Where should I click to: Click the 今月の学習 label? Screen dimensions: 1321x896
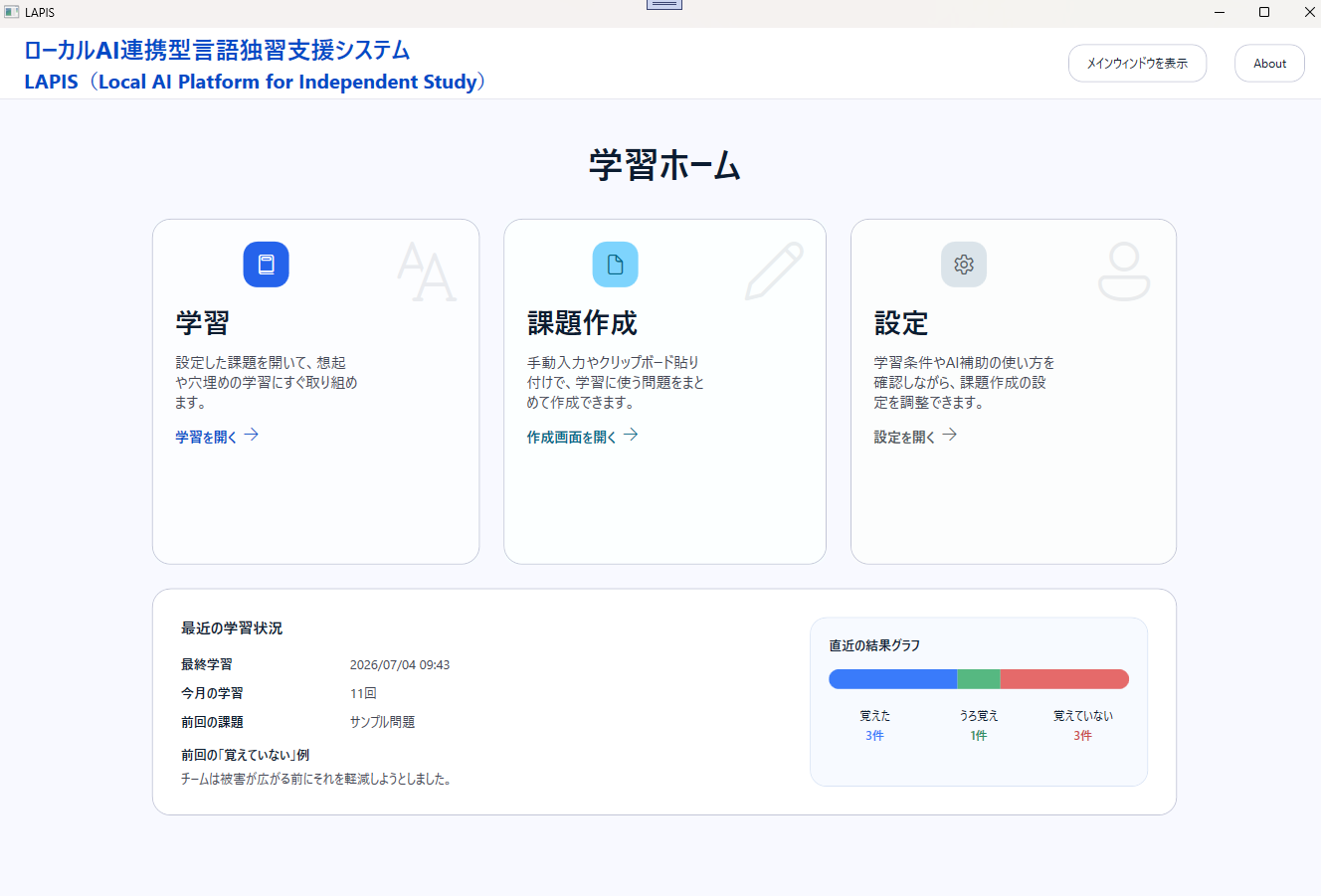click(x=212, y=693)
